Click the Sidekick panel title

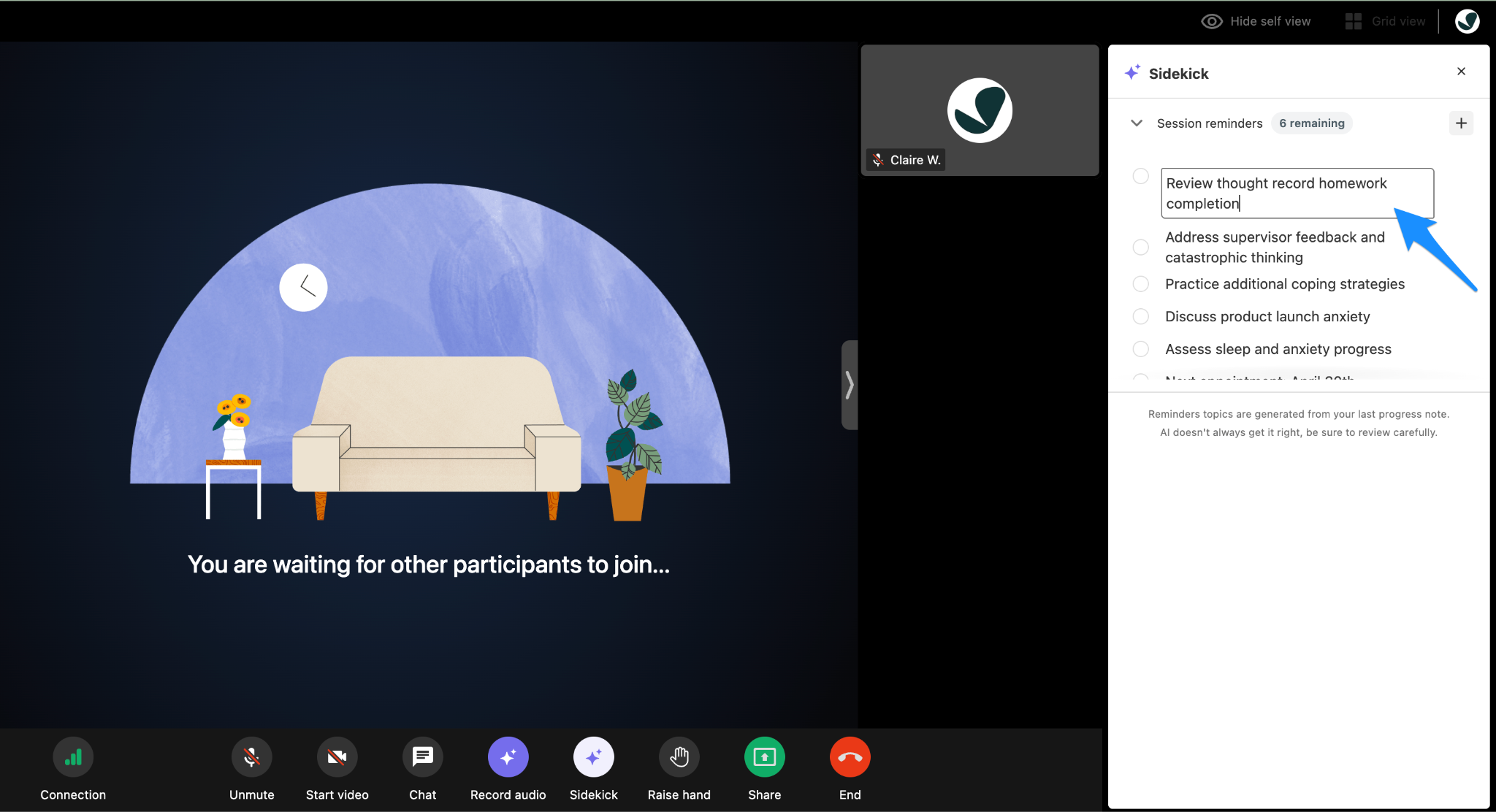point(1178,74)
